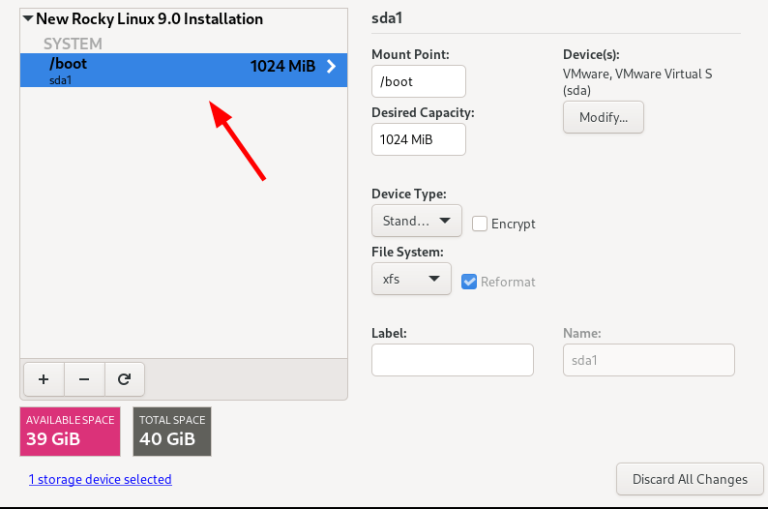This screenshot has width=768, height=509.
Task: Click the chevron arrow on /boot row
Action: click(331, 67)
